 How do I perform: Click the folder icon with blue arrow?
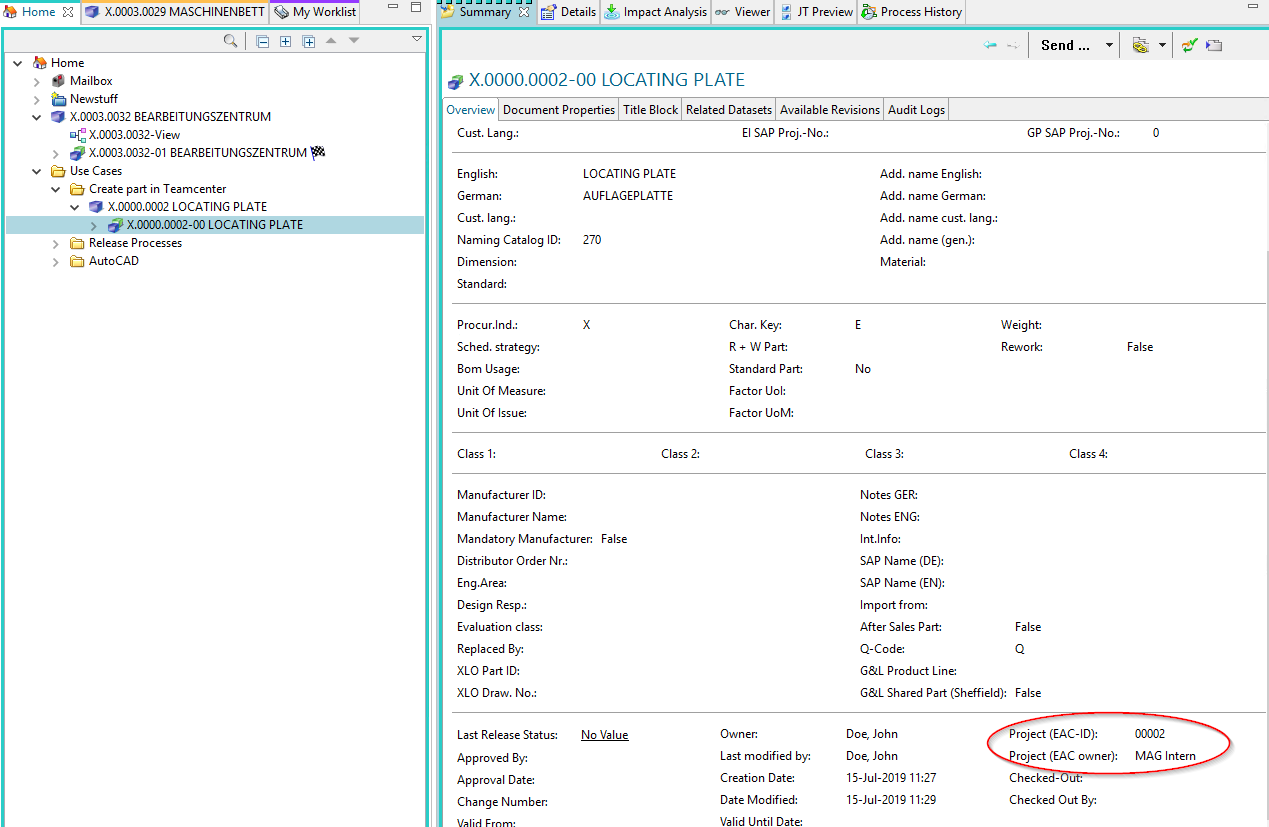tap(1214, 45)
